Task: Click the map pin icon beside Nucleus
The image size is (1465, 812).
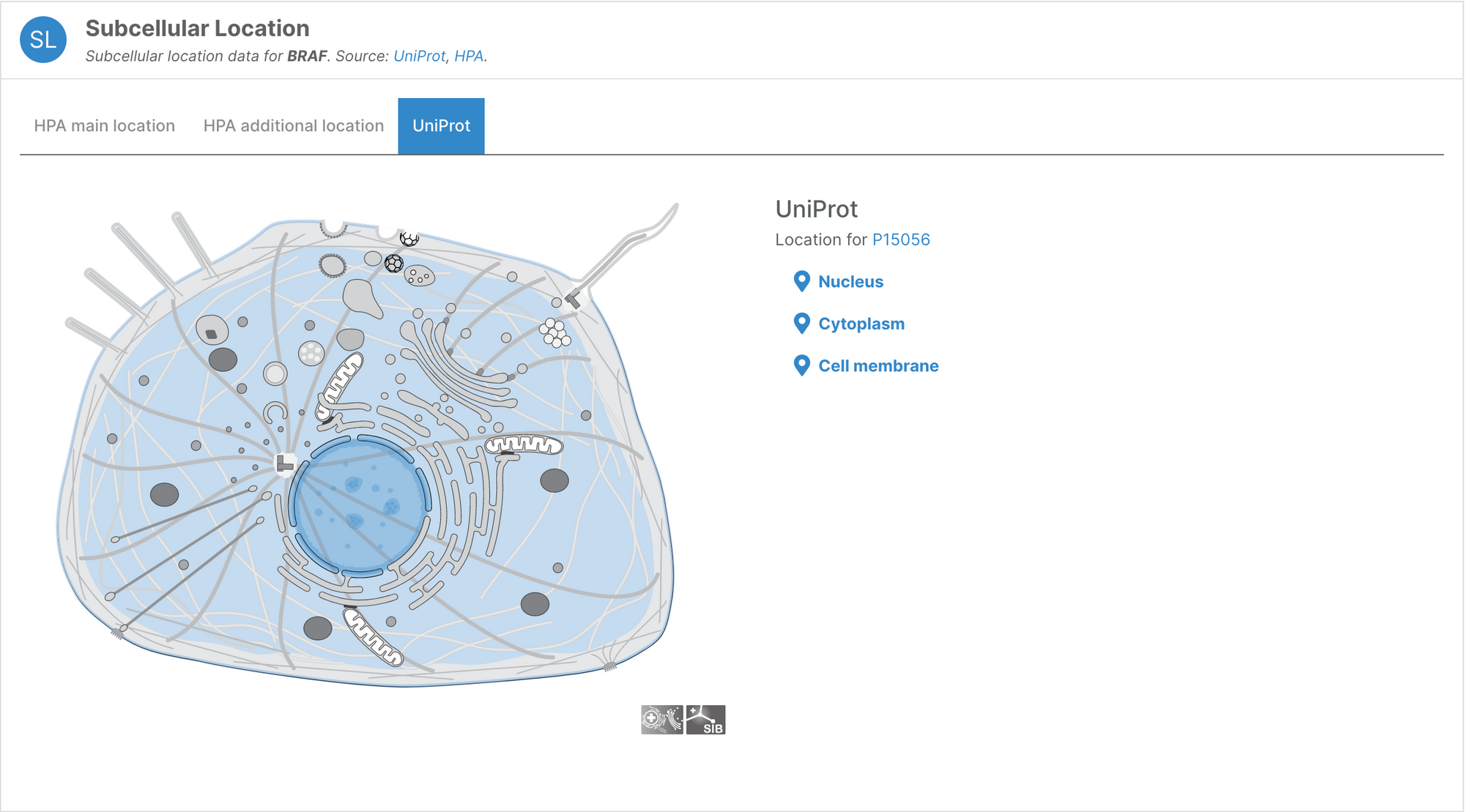Action: (x=801, y=281)
